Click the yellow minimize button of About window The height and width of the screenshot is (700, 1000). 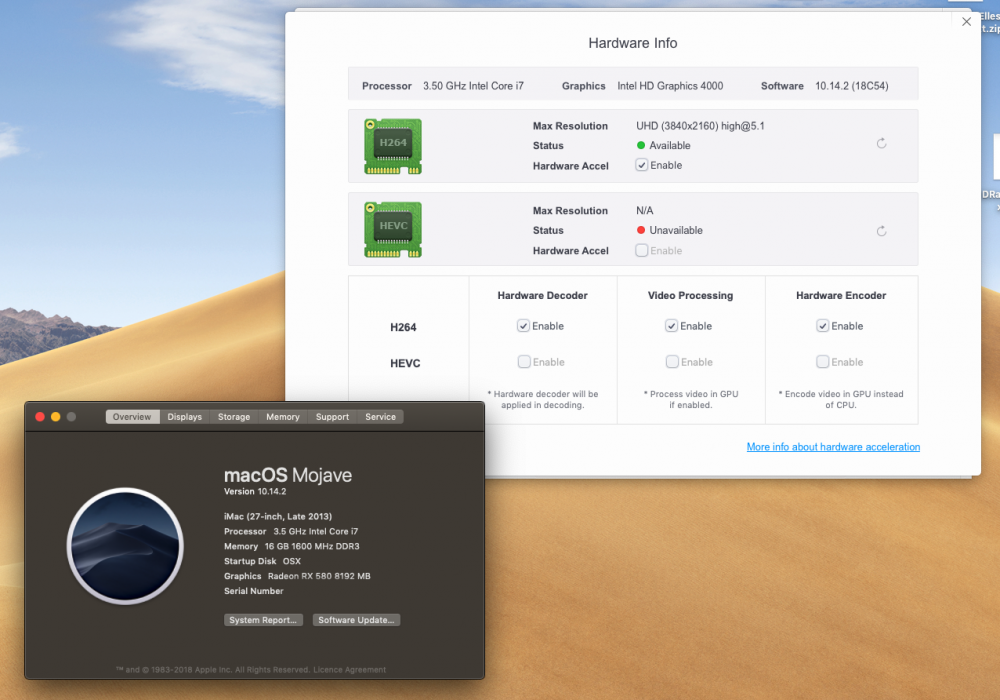[55, 416]
